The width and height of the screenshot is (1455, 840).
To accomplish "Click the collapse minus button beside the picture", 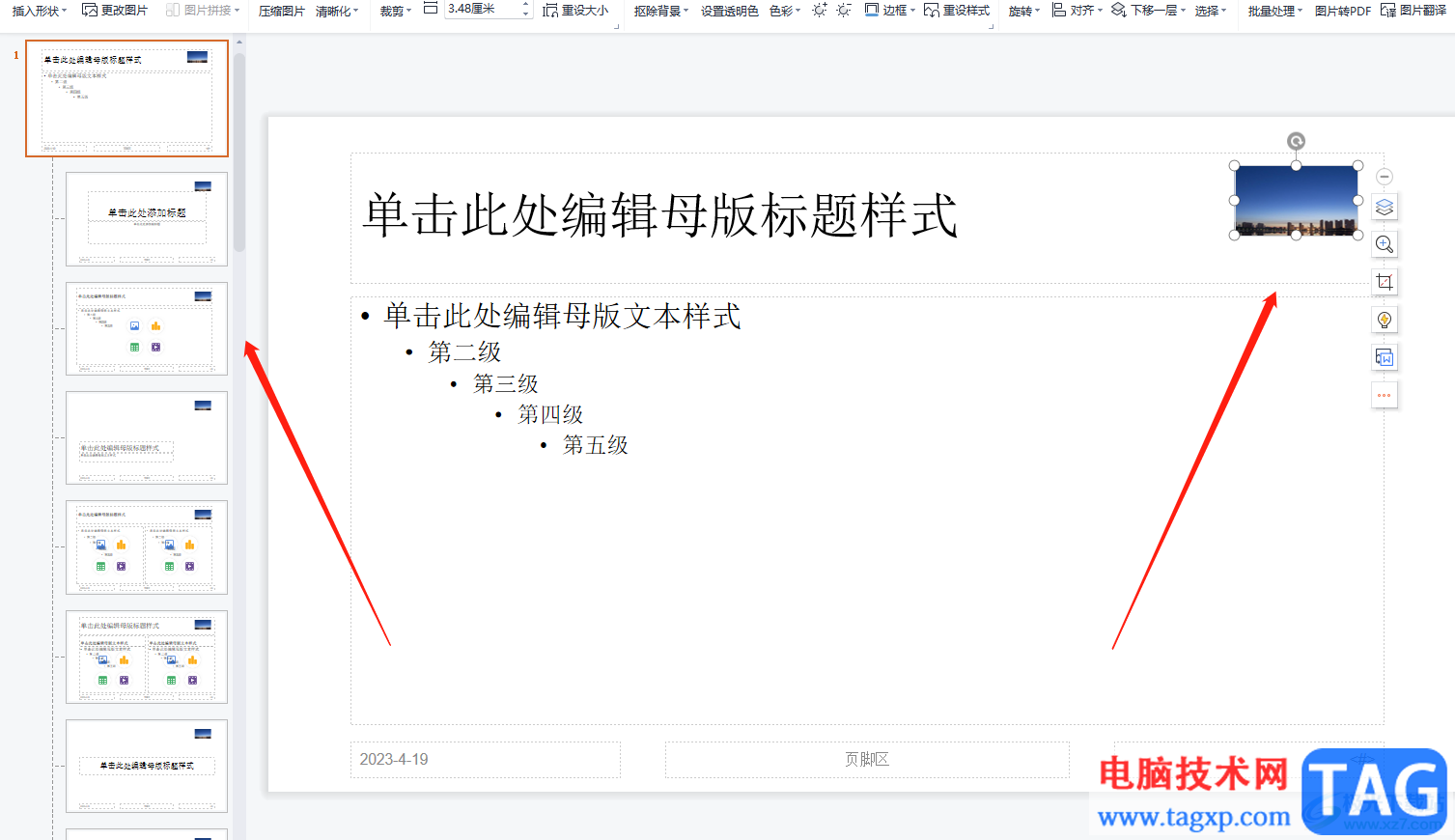I will 1385,177.
